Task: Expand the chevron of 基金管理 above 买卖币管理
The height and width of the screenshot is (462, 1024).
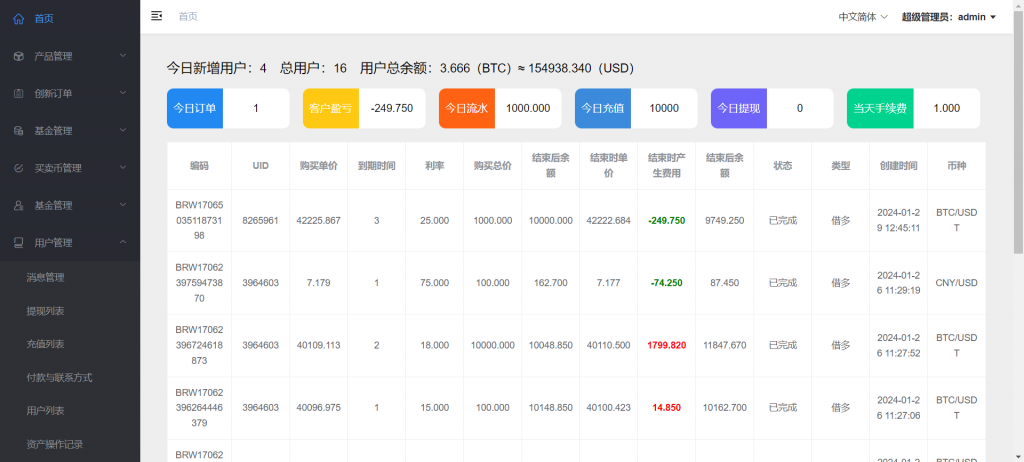Action: click(x=123, y=131)
